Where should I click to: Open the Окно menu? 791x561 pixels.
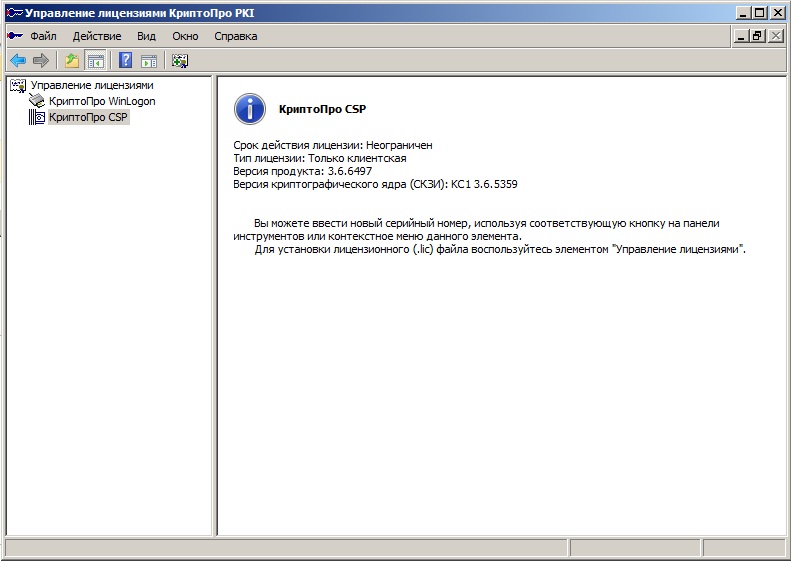coord(185,36)
